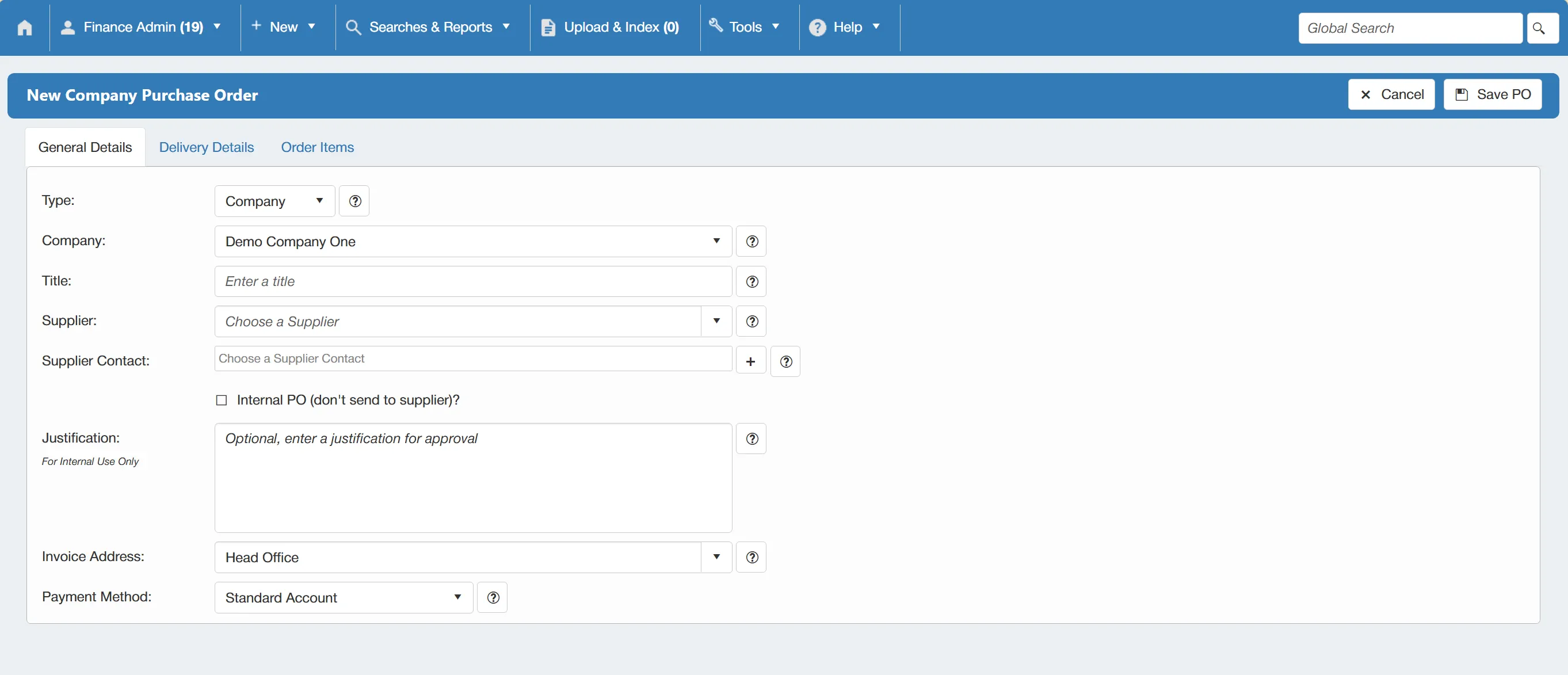Open help for Invoice Address field
This screenshot has width=1568, height=675.
[x=751, y=557]
